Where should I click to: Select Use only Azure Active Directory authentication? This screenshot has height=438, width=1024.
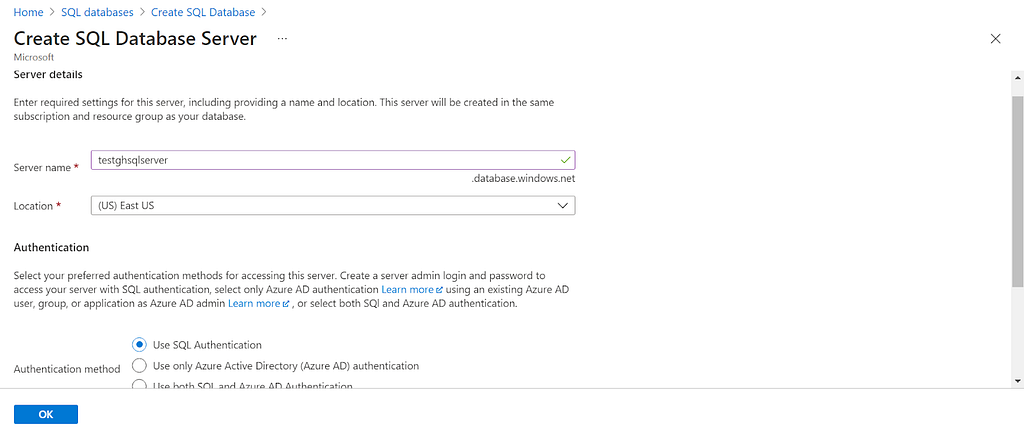tap(138, 365)
